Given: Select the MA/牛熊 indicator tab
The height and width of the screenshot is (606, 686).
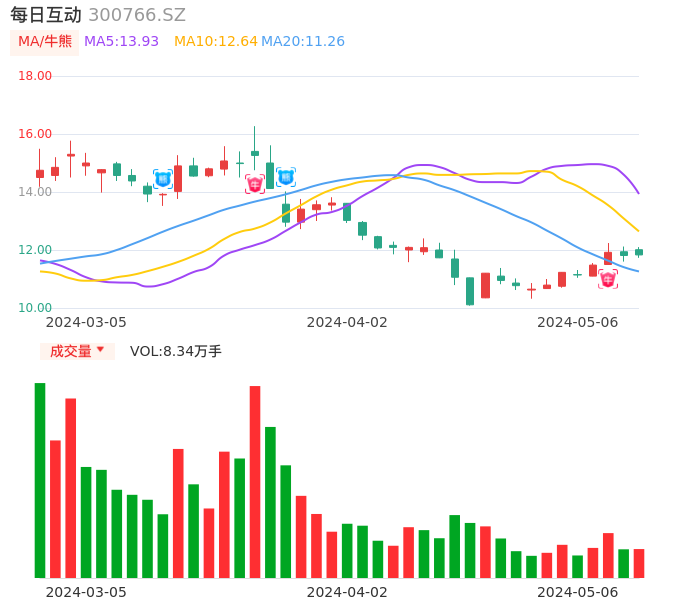Looking at the screenshot, I should coord(45,42).
